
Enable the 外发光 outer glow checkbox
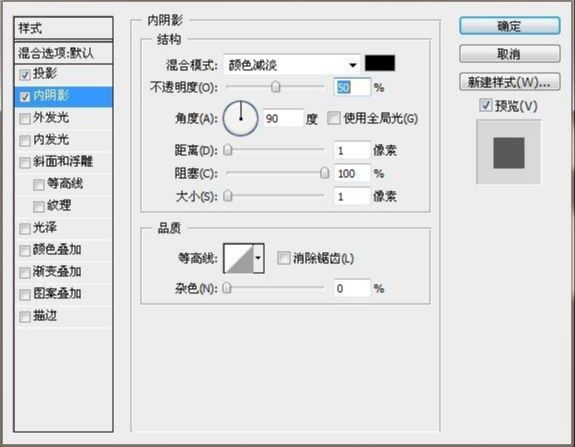[x=25, y=119]
